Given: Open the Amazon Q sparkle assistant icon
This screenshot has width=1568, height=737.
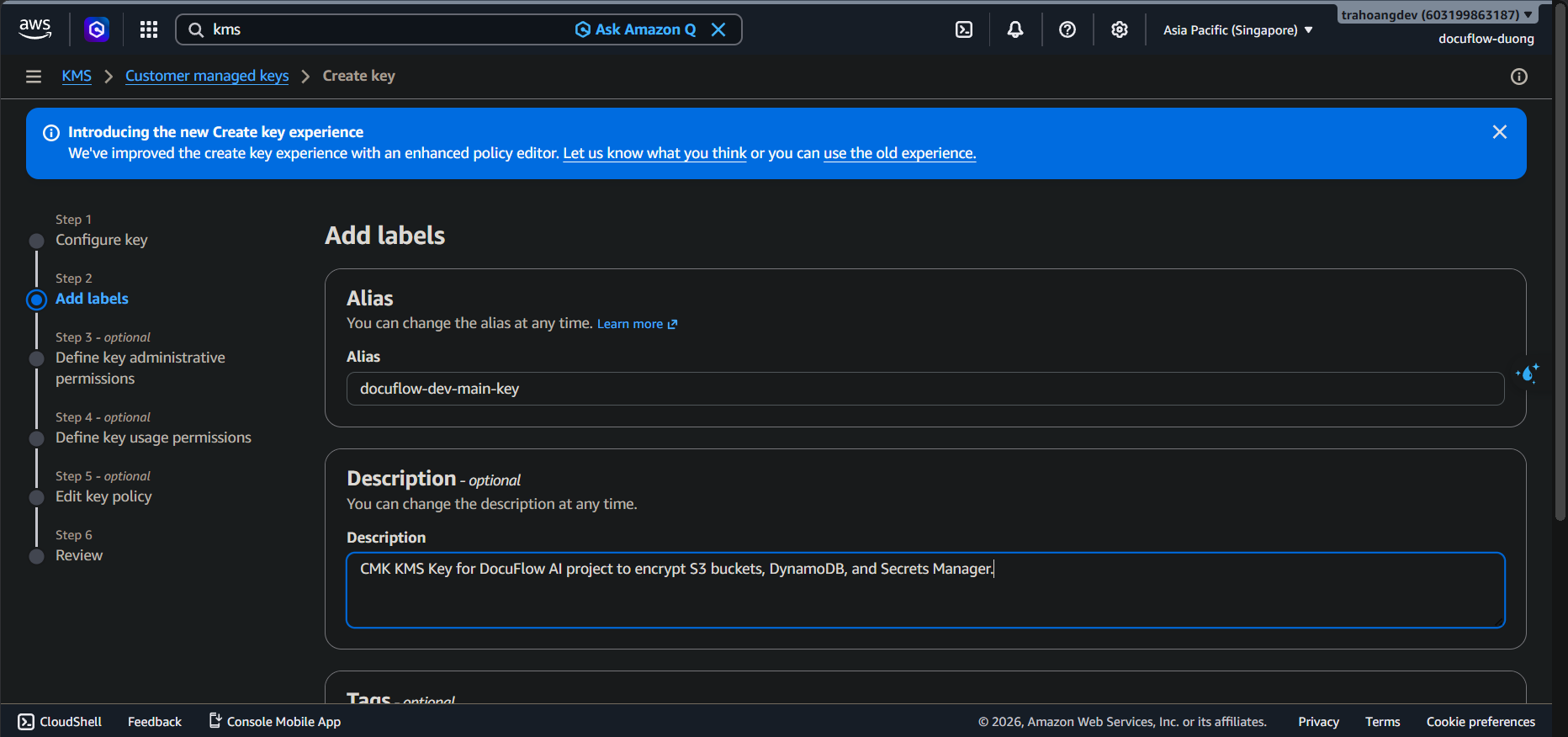Looking at the screenshot, I should point(1528,373).
